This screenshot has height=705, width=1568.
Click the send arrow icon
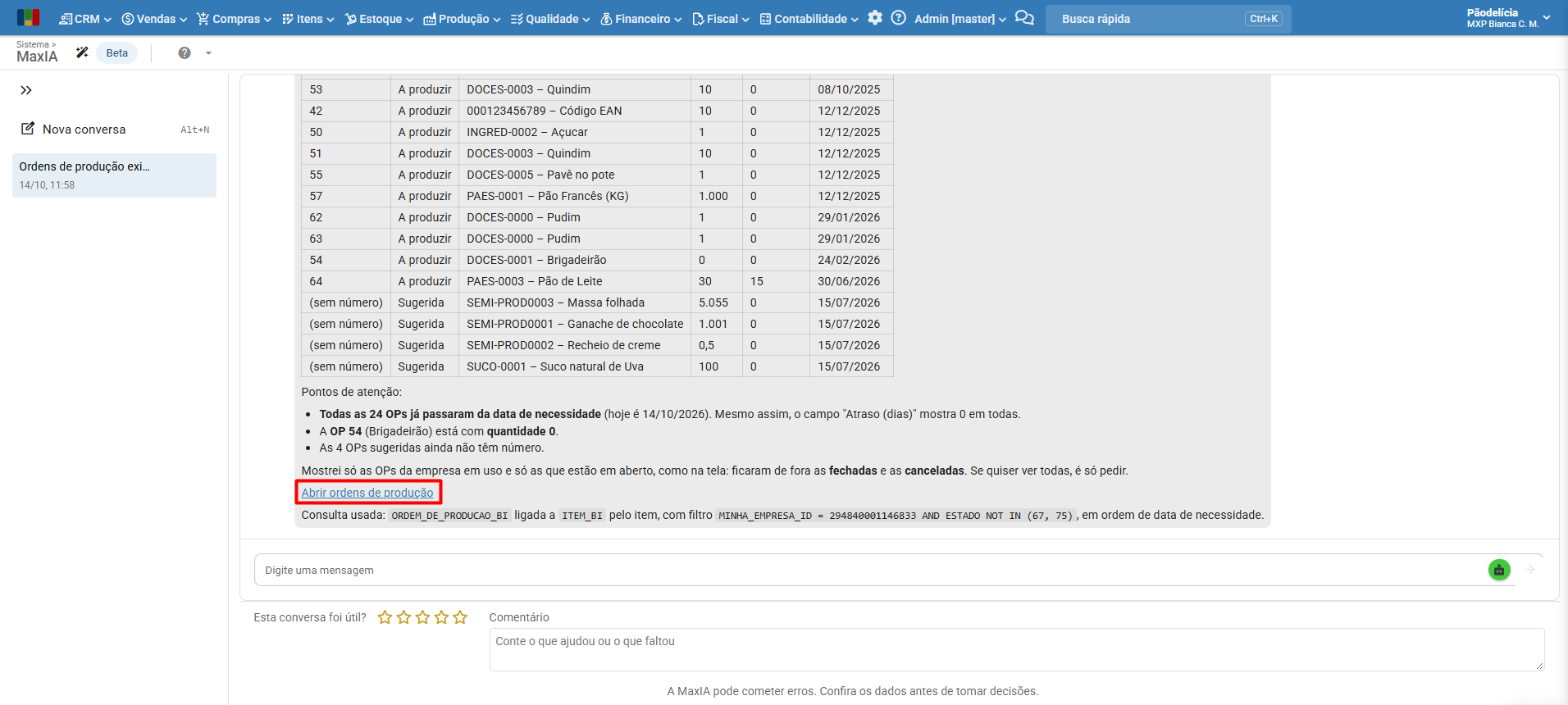coord(1529,570)
